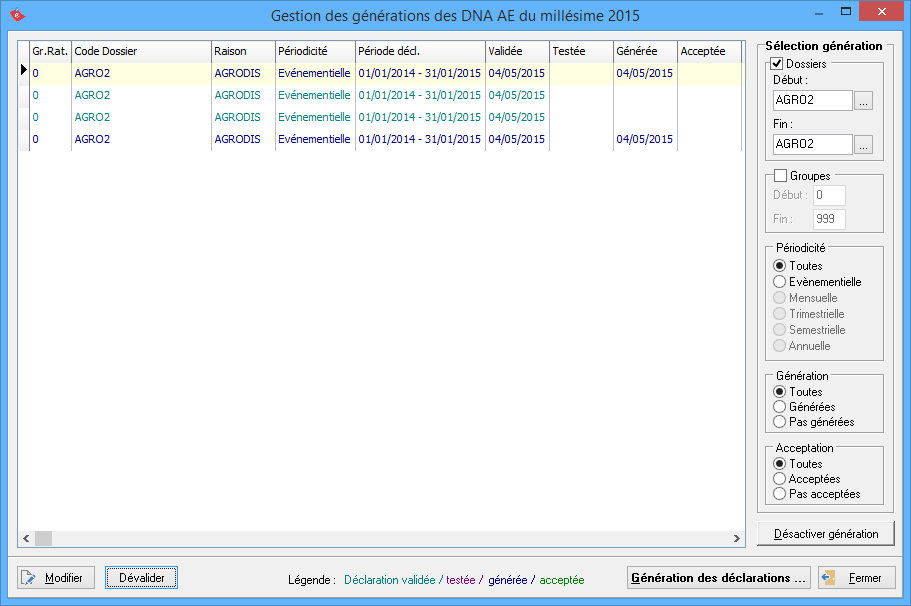Click Génération des déclarations button
Image resolution: width=911 pixels, height=606 pixels.
tap(718, 578)
